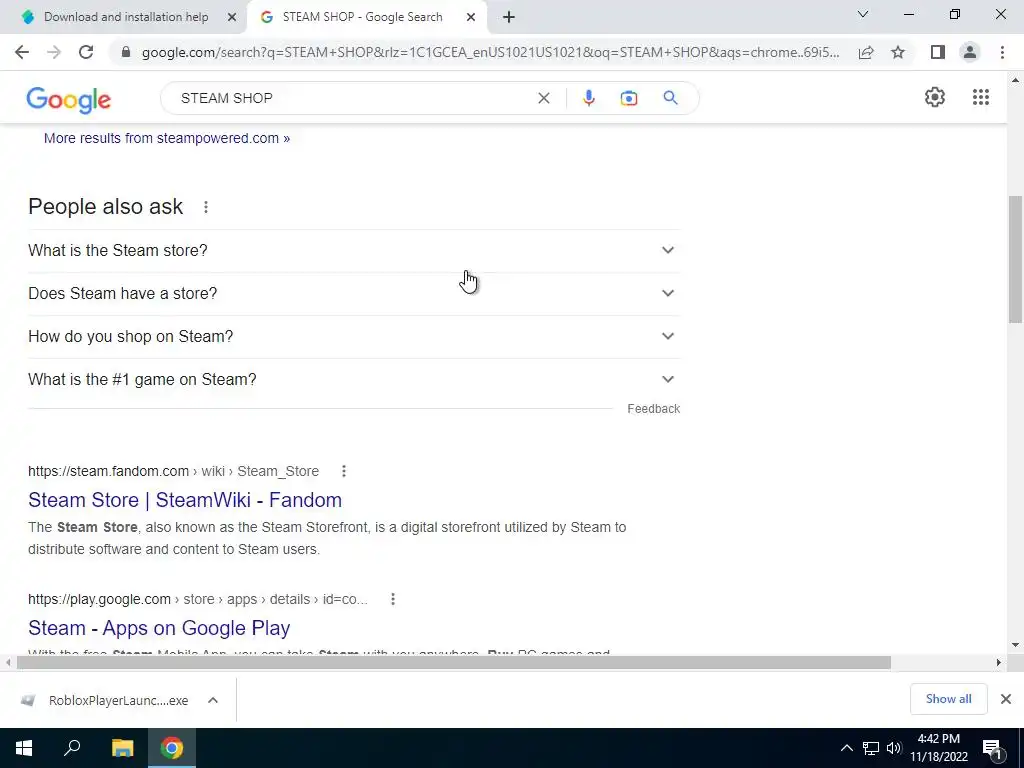
Task: Expand "Does Steam have a store?" question
Action: (x=354, y=293)
